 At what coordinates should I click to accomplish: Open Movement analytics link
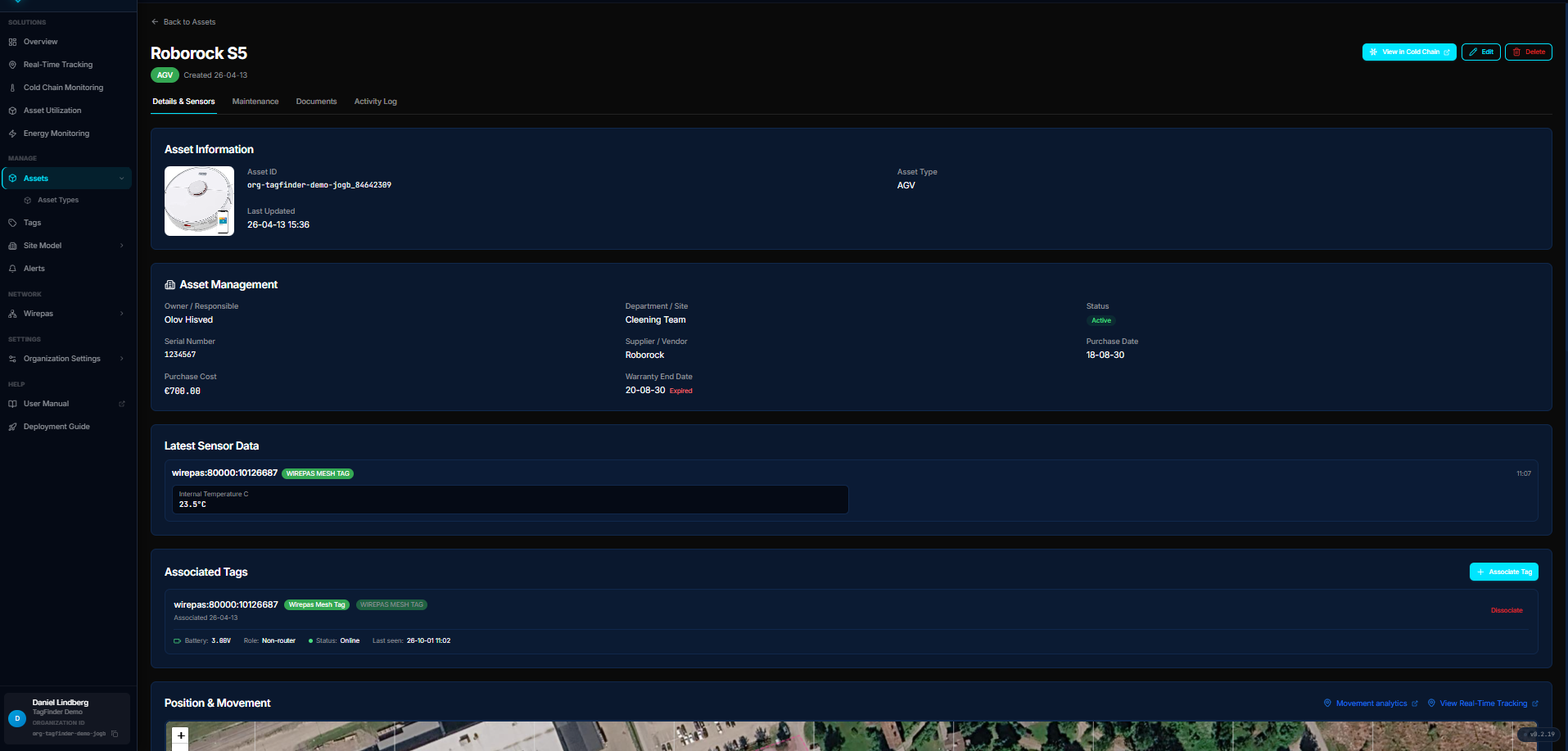coord(1371,703)
